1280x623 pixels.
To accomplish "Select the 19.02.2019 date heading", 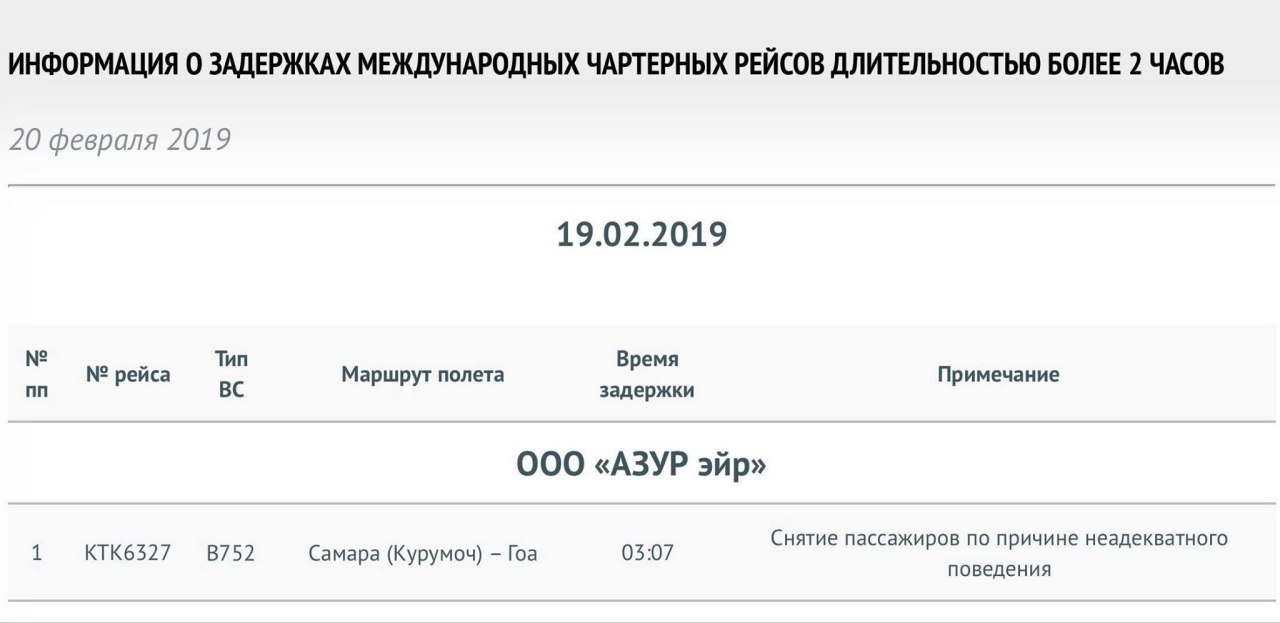I will coord(641,235).
